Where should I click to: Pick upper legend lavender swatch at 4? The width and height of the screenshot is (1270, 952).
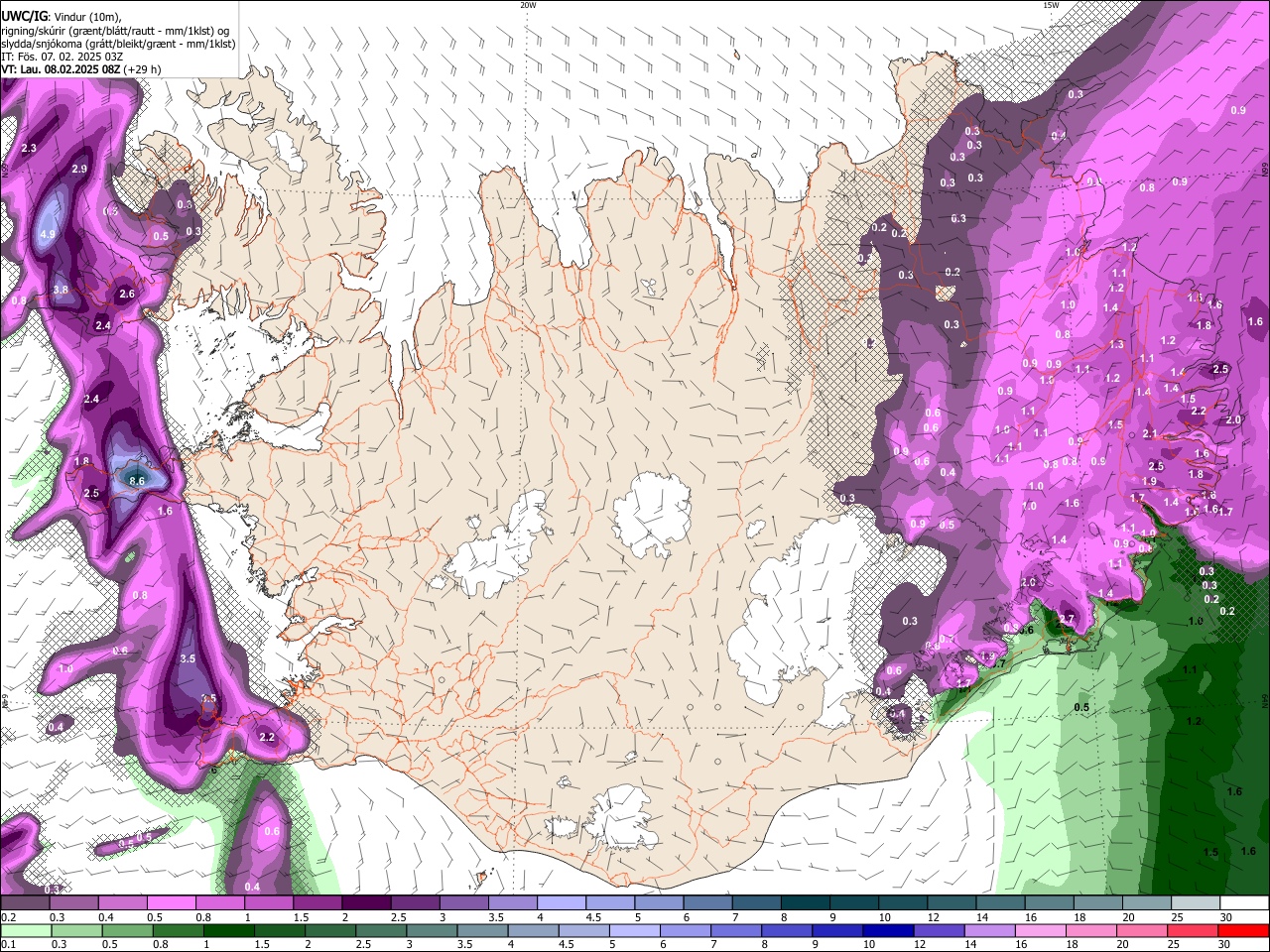[x=561, y=903]
